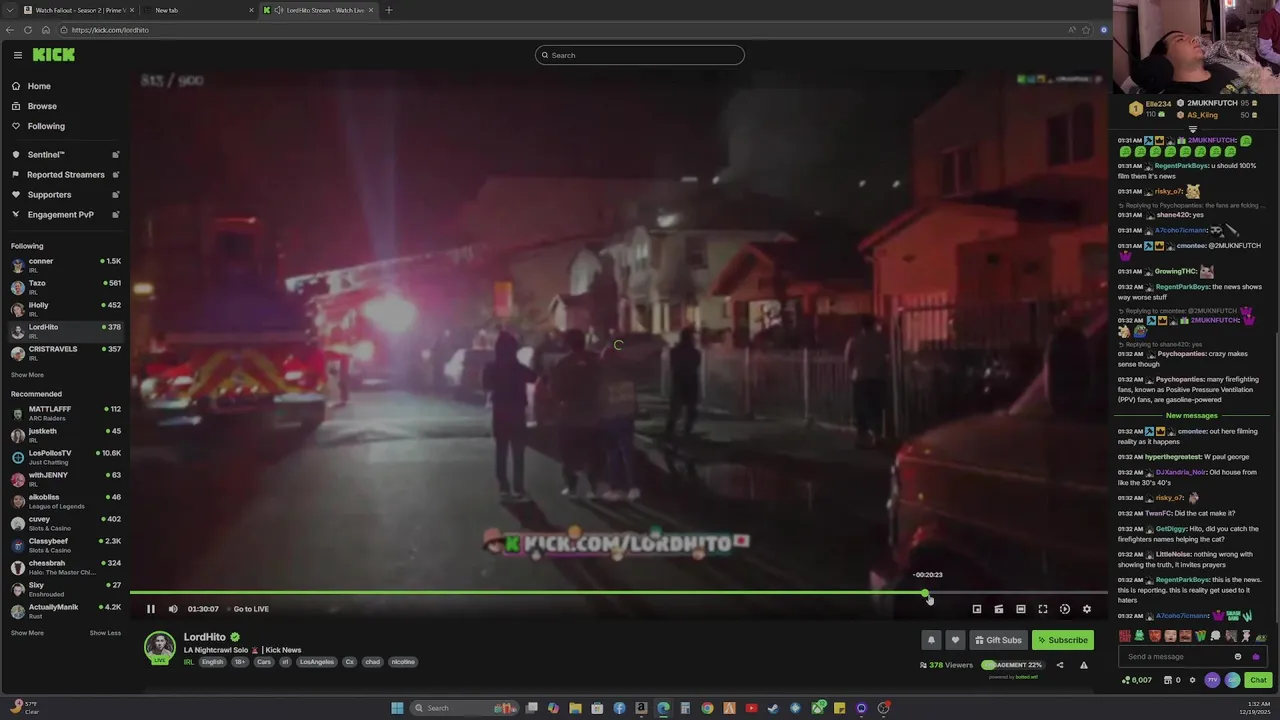Viewport: 1280px width, 720px height.
Task: Click the KICK logo
Action: pos(53,55)
